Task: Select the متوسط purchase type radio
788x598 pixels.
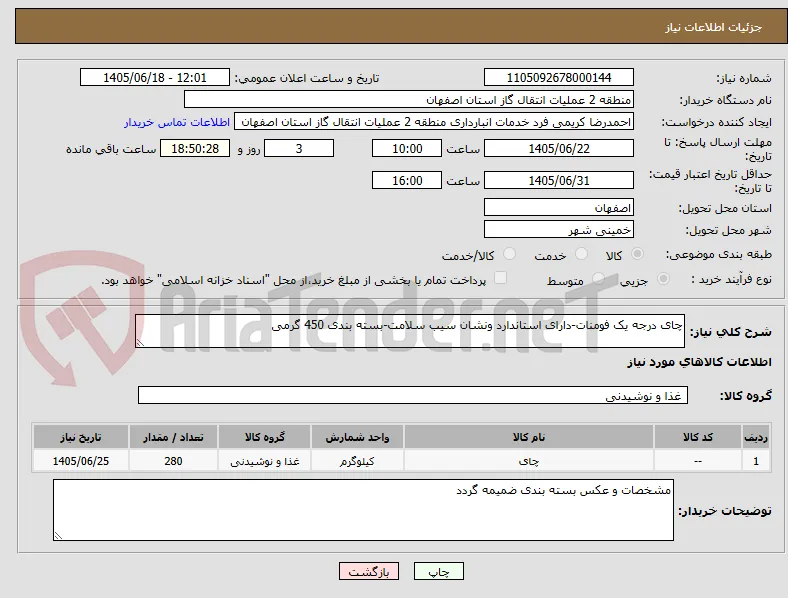Action: [598, 278]
